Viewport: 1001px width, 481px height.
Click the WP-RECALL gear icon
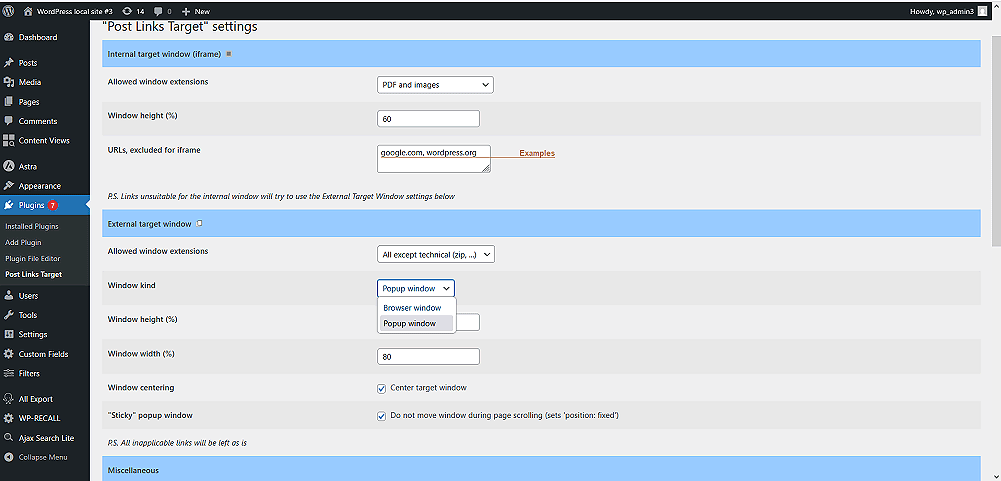[x=9, y=418]
